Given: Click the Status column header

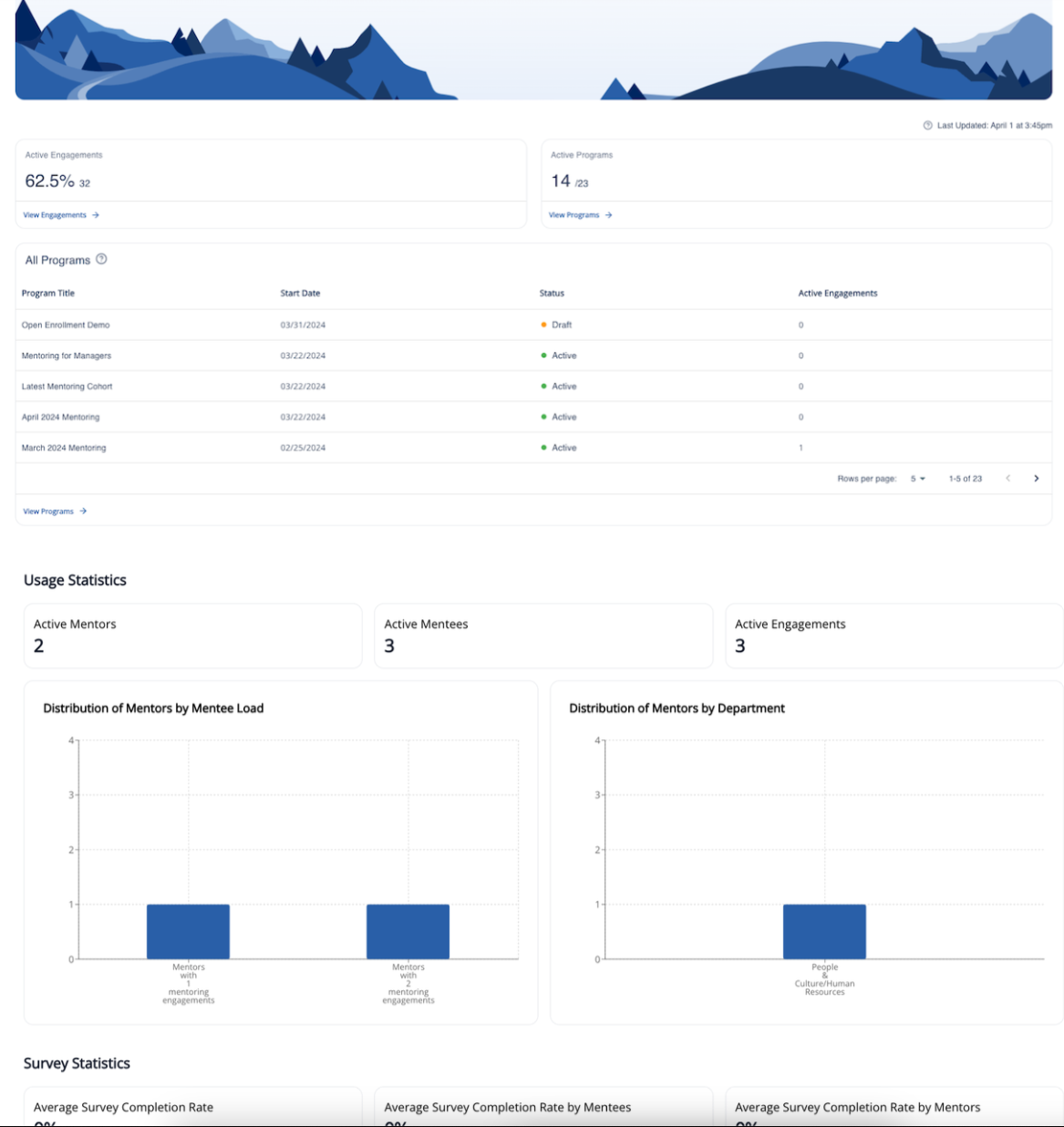Looking at the screenshot, I should coord(552,294).
